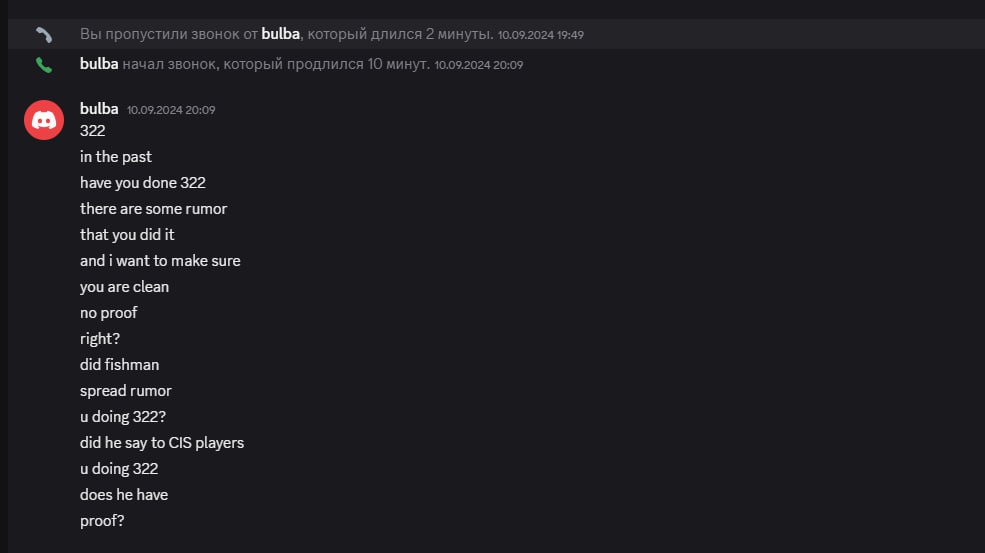Select the message "there are some rumor"

click(153, 209)
